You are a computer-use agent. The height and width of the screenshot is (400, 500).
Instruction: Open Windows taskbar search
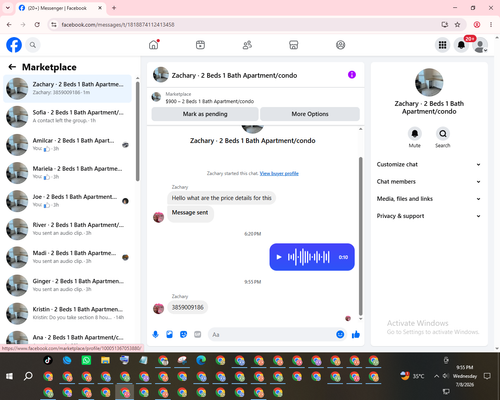28,376
